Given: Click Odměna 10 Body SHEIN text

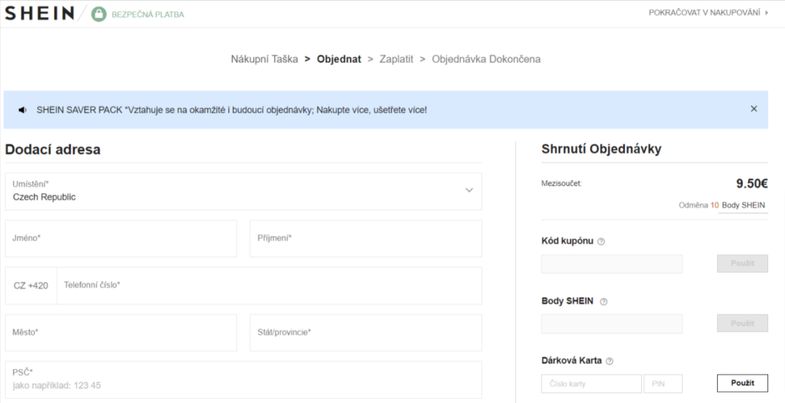Looking at the screenshot, I should [x=722, y=205].
